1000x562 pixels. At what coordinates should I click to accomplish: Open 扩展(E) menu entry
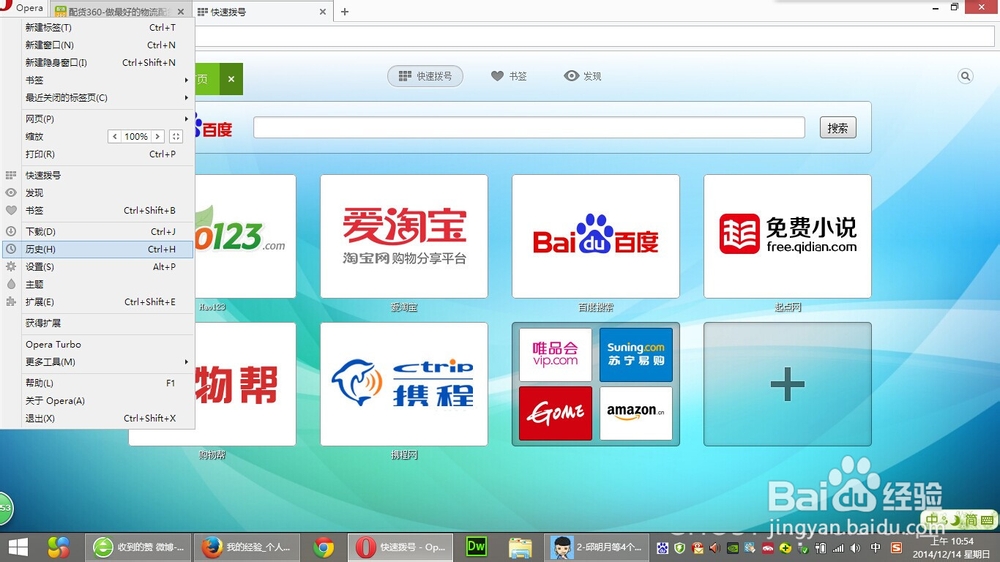tap(98, 302)
